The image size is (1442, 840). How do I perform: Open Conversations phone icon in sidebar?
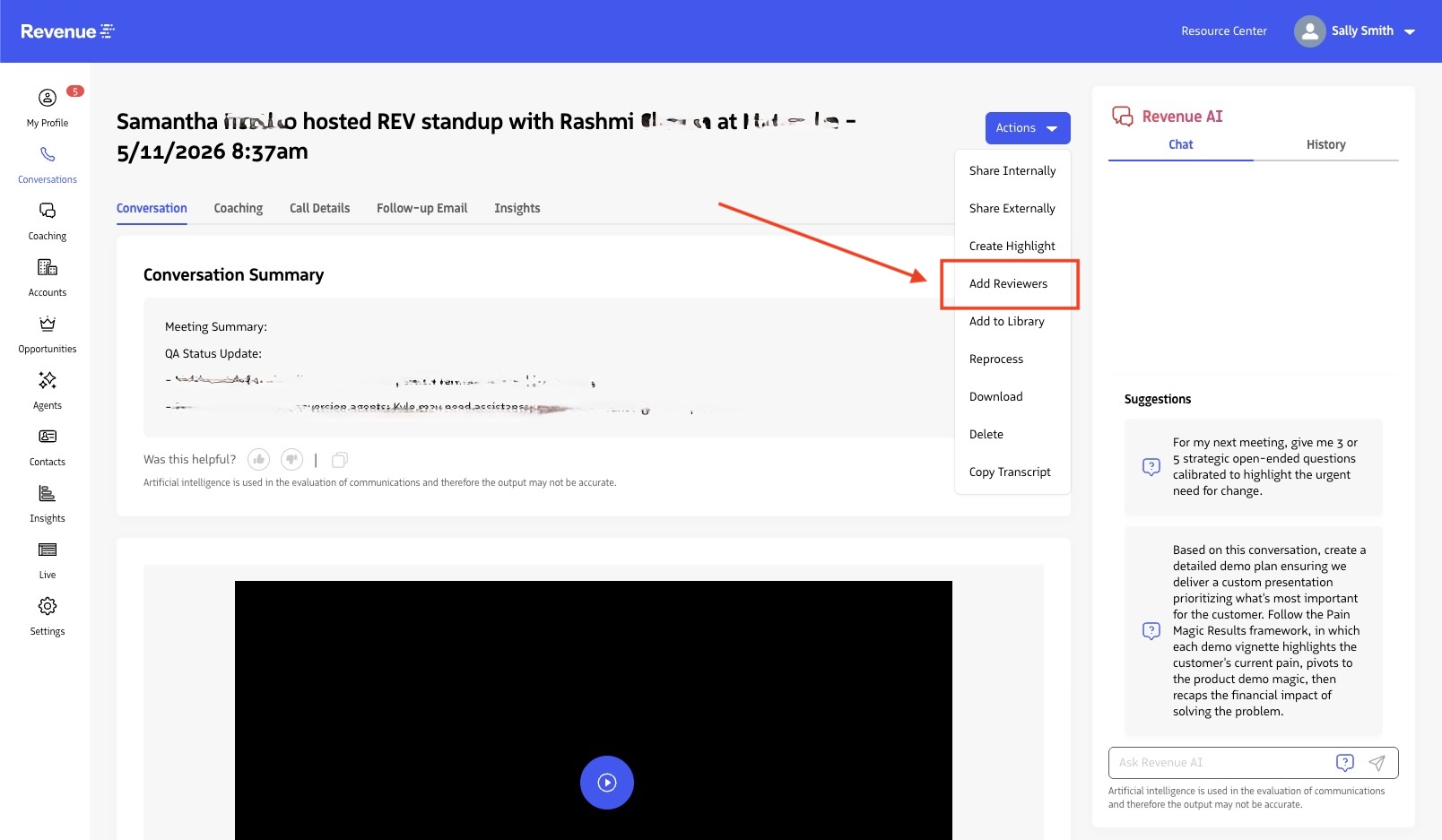click(x=48, y=155)
